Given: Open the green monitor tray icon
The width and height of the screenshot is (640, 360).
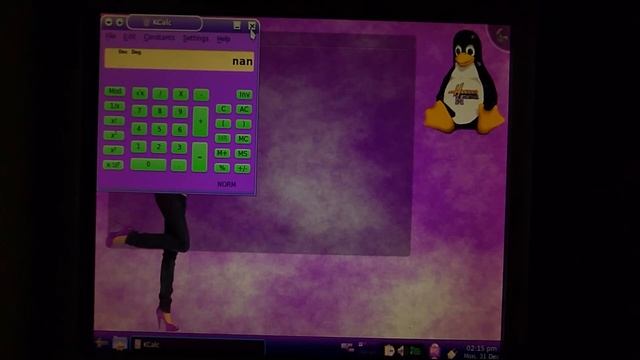Looking at the screenshot, I should 416,351.
